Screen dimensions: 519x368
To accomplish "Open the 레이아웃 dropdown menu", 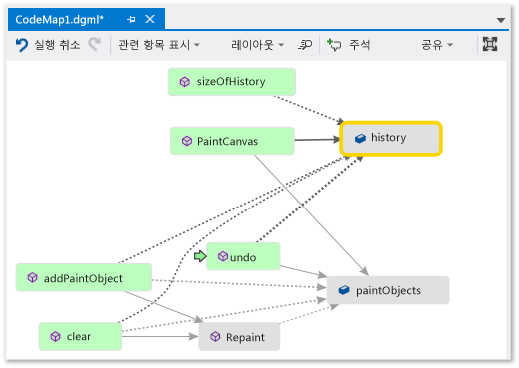I will click(x=257, y=45).
